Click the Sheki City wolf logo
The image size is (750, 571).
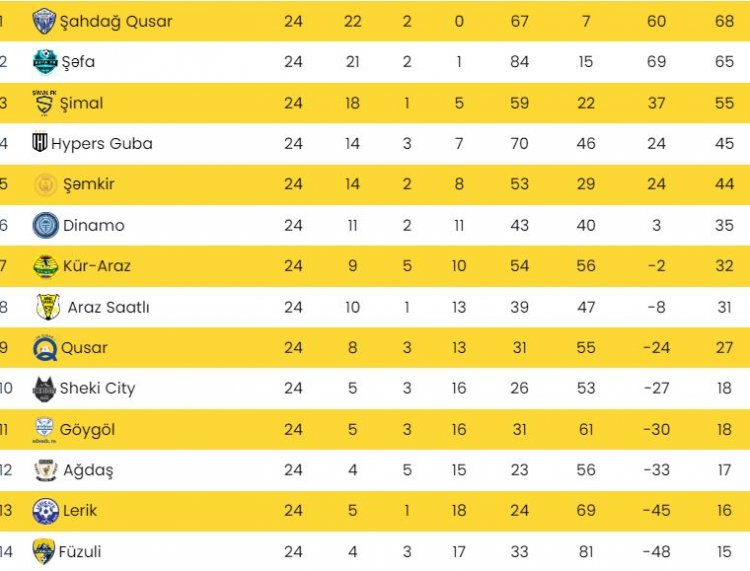pos(43,388)
